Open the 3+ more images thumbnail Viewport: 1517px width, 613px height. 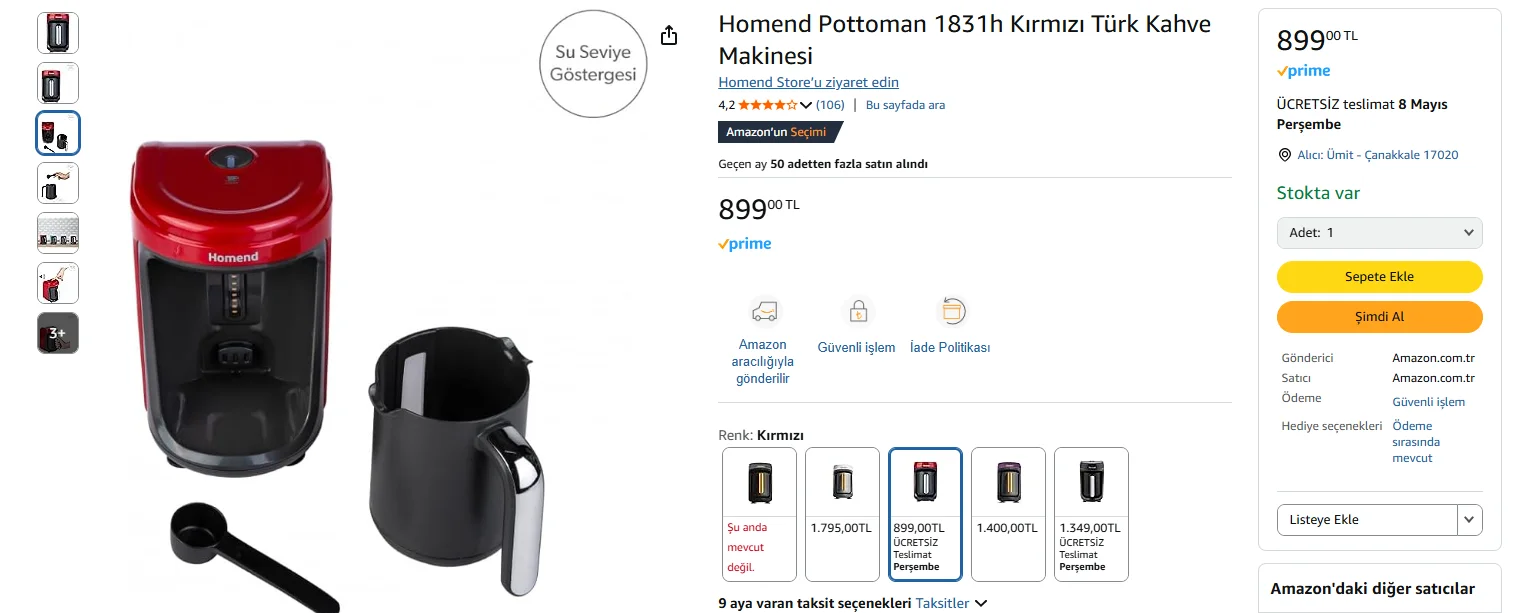[58, 333]
